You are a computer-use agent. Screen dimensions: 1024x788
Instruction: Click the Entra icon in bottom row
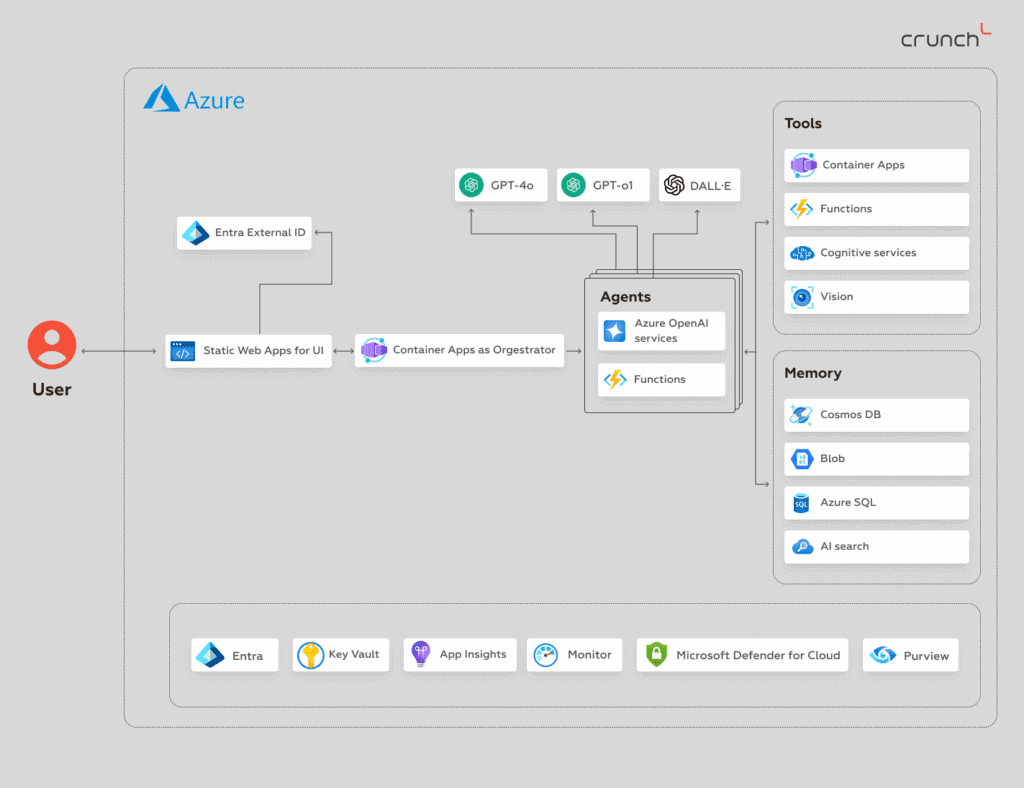tap(210, 655)
